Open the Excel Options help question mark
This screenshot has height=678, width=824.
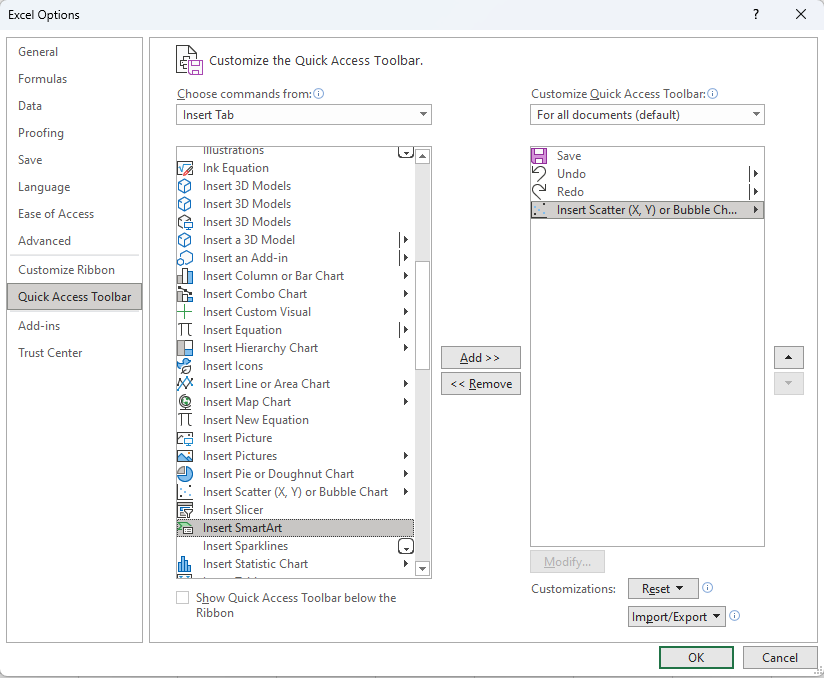[756, 14]
